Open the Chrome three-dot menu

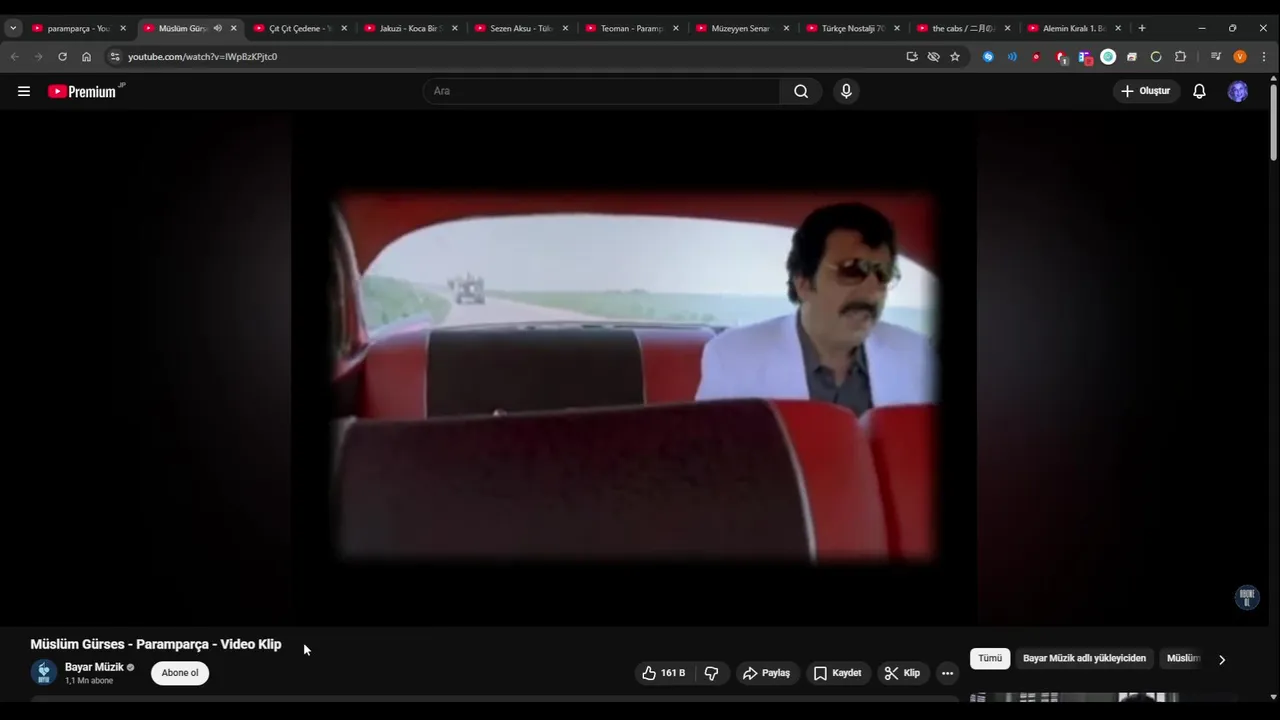point(1263,57)
